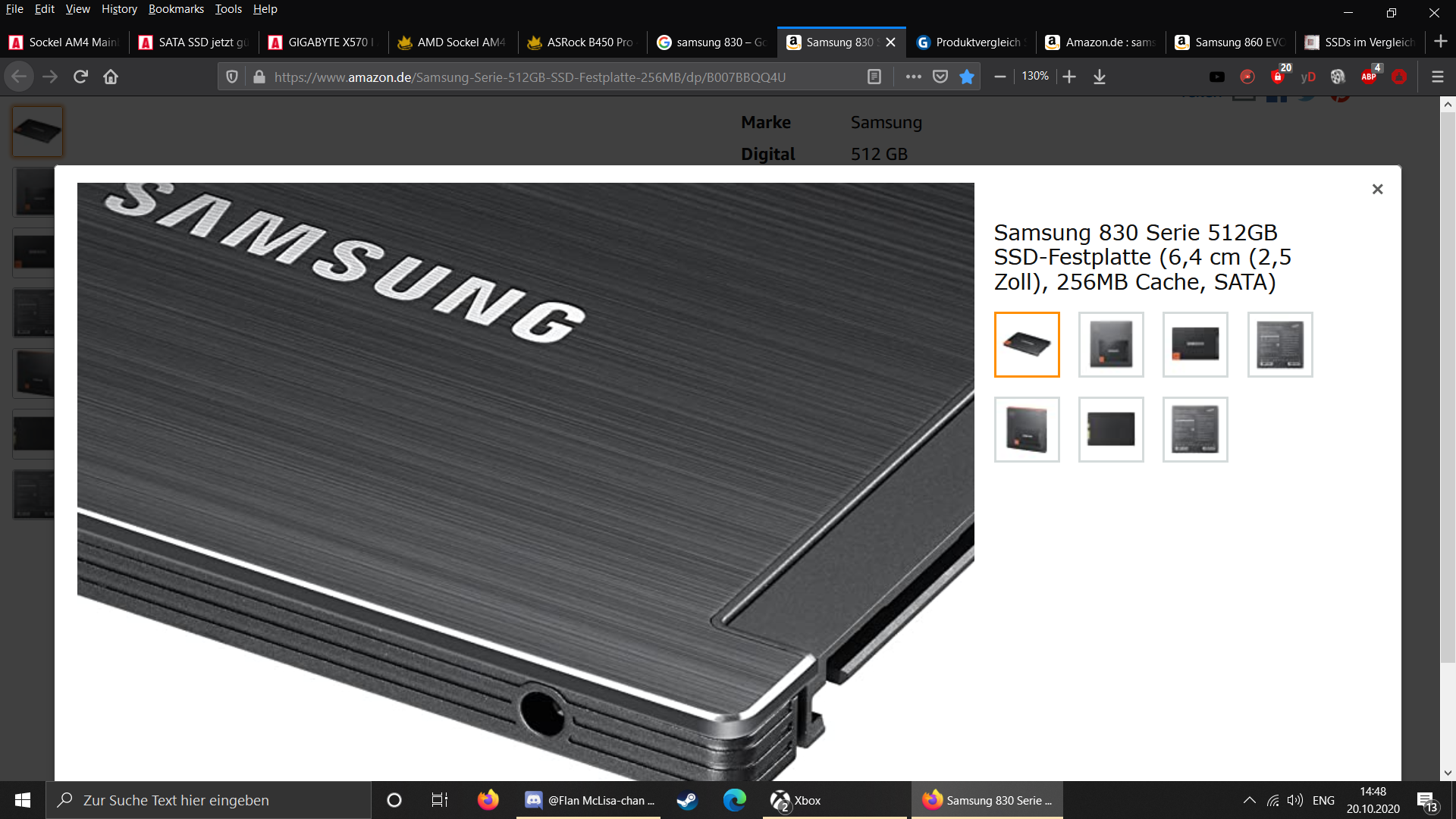Open Steam from the taskbar

tap(687, 800)
